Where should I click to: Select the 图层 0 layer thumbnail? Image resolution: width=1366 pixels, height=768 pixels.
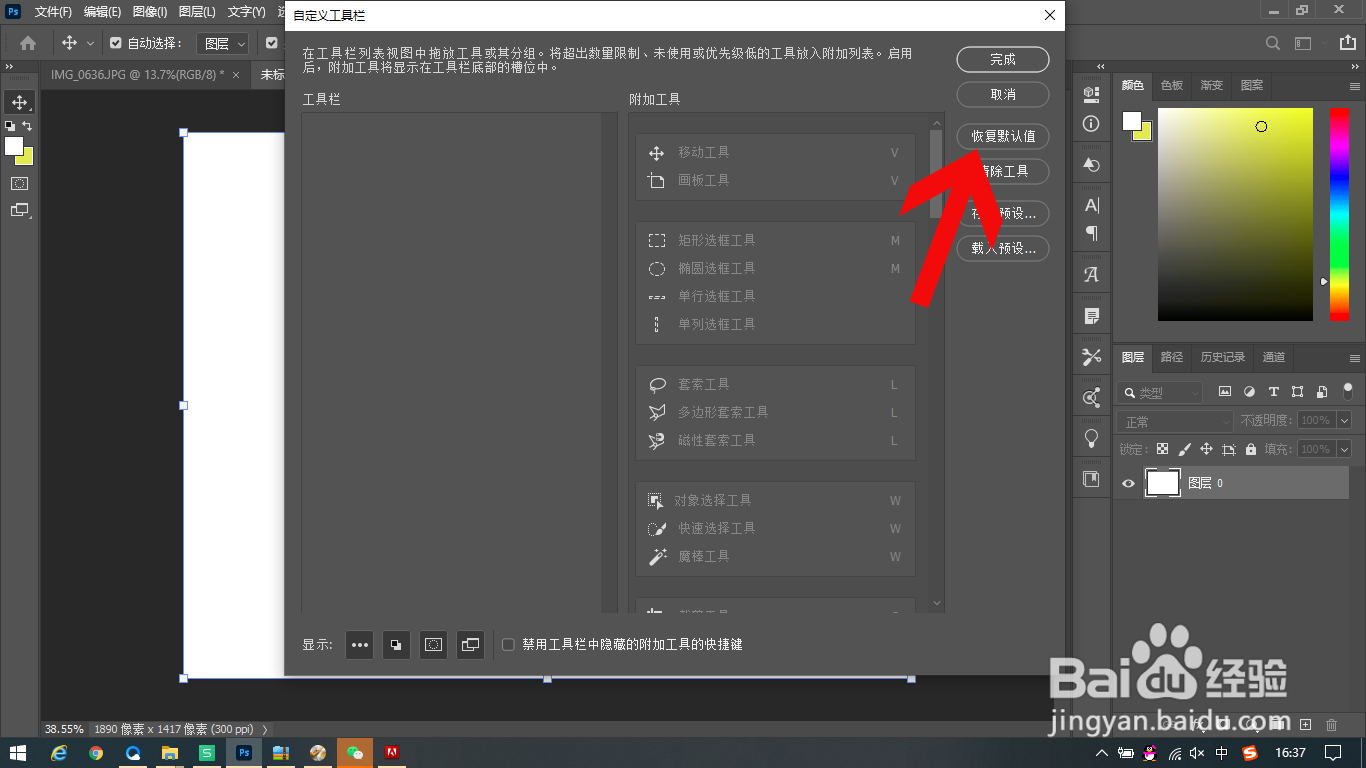[x=1162, y=483]
